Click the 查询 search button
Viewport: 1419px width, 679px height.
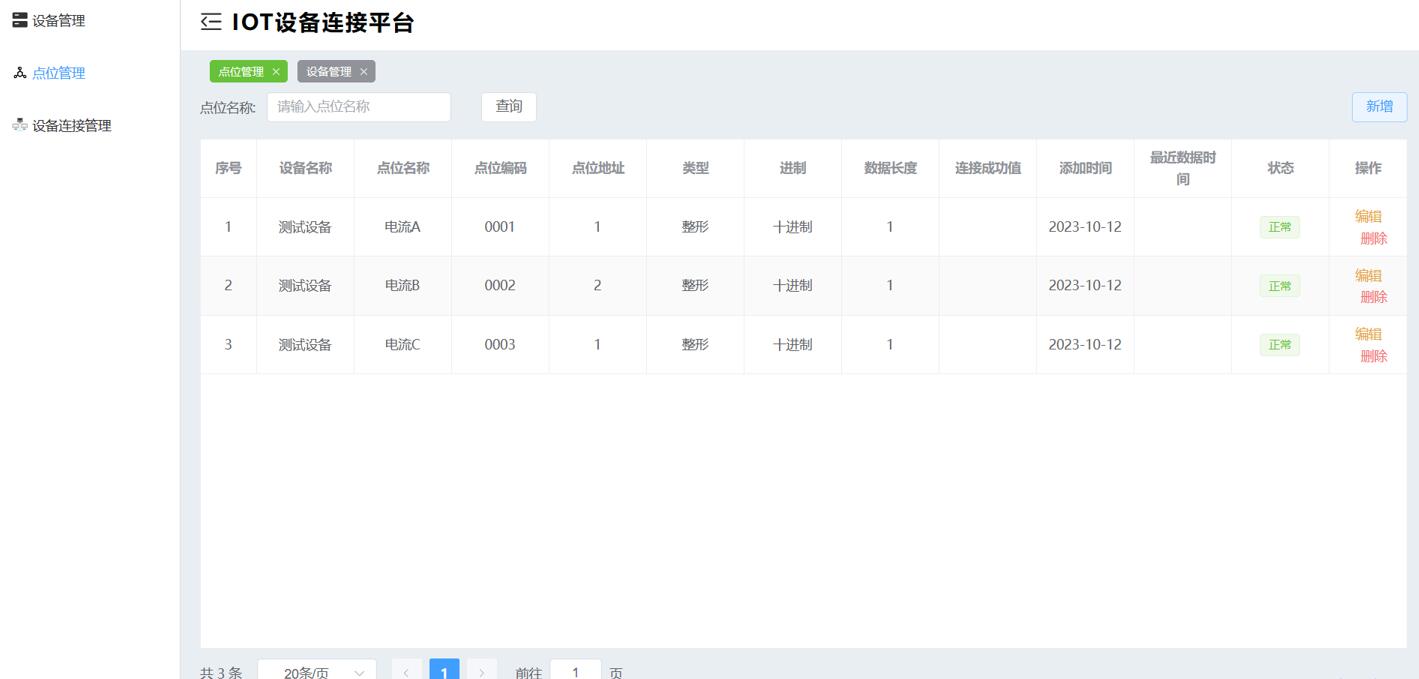click(508, 107)
